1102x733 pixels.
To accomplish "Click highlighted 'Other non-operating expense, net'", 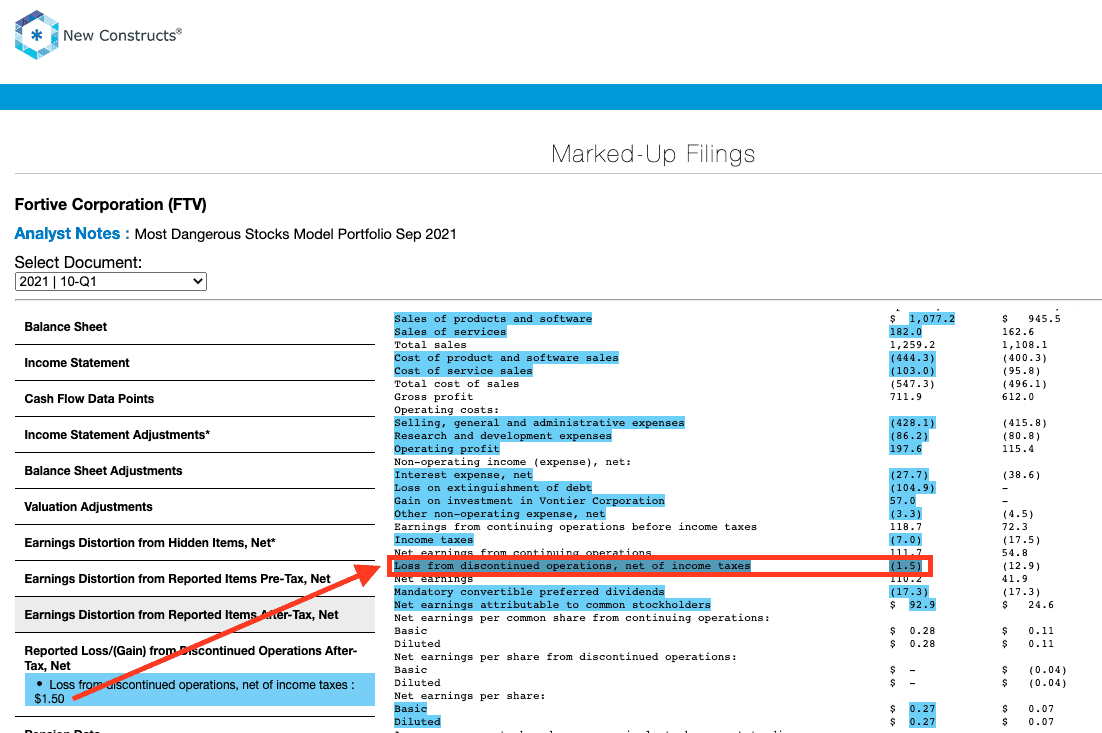I will click(500, 514).
